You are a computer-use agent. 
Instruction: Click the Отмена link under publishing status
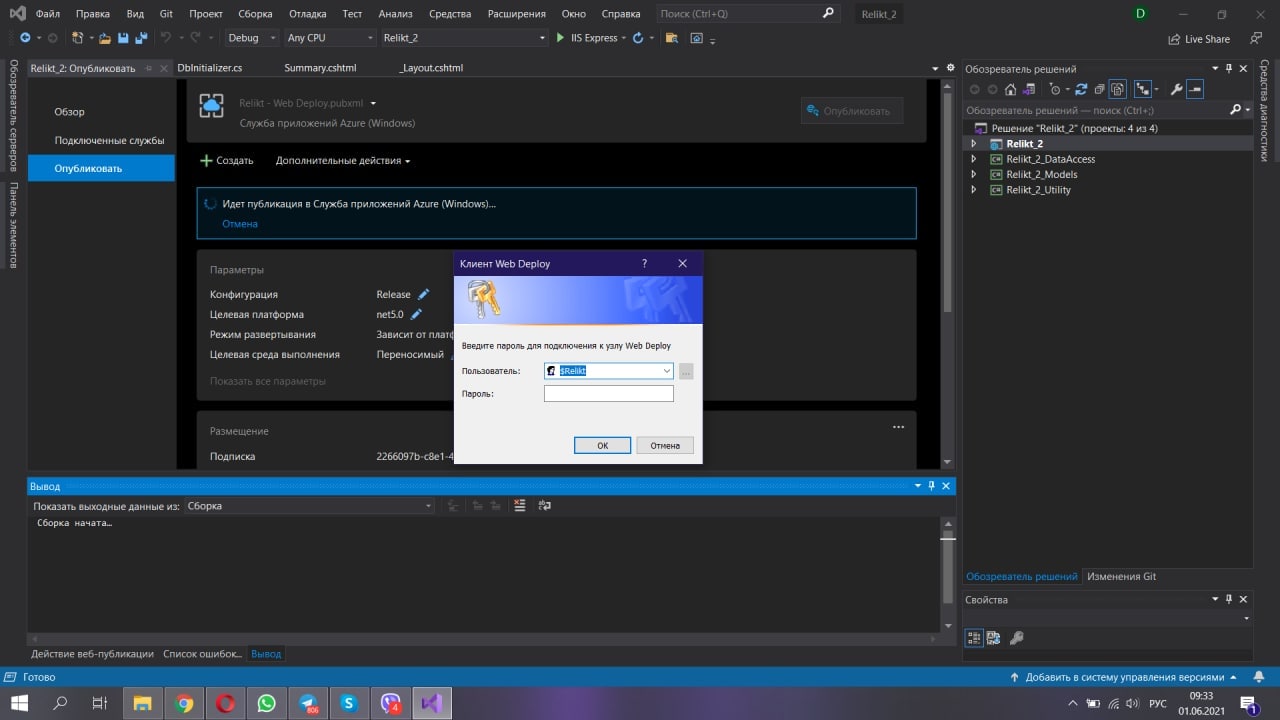[x=240, y=224]
